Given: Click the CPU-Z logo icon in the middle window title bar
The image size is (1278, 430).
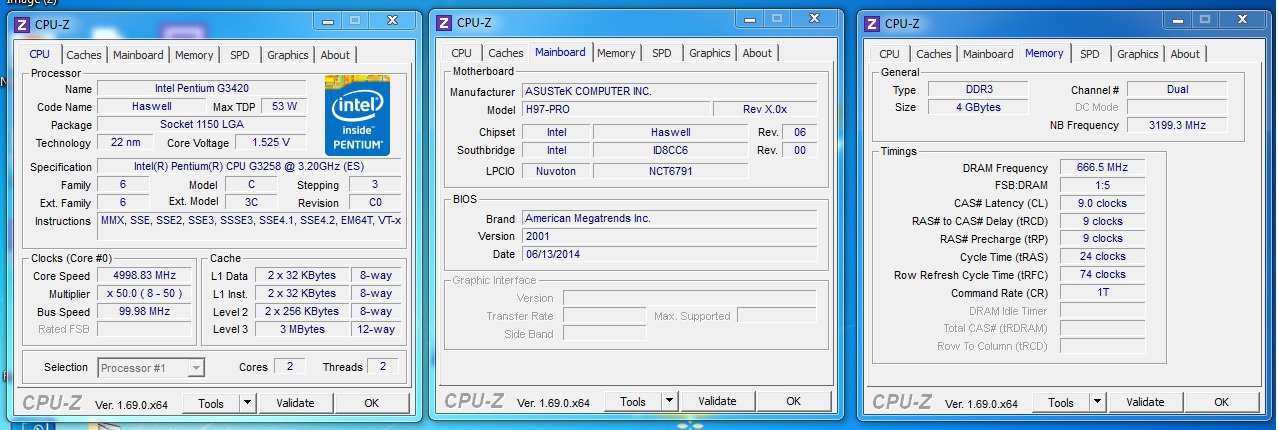Looking at the screenshot, I should pyautogui.click(x=444, y=23).
